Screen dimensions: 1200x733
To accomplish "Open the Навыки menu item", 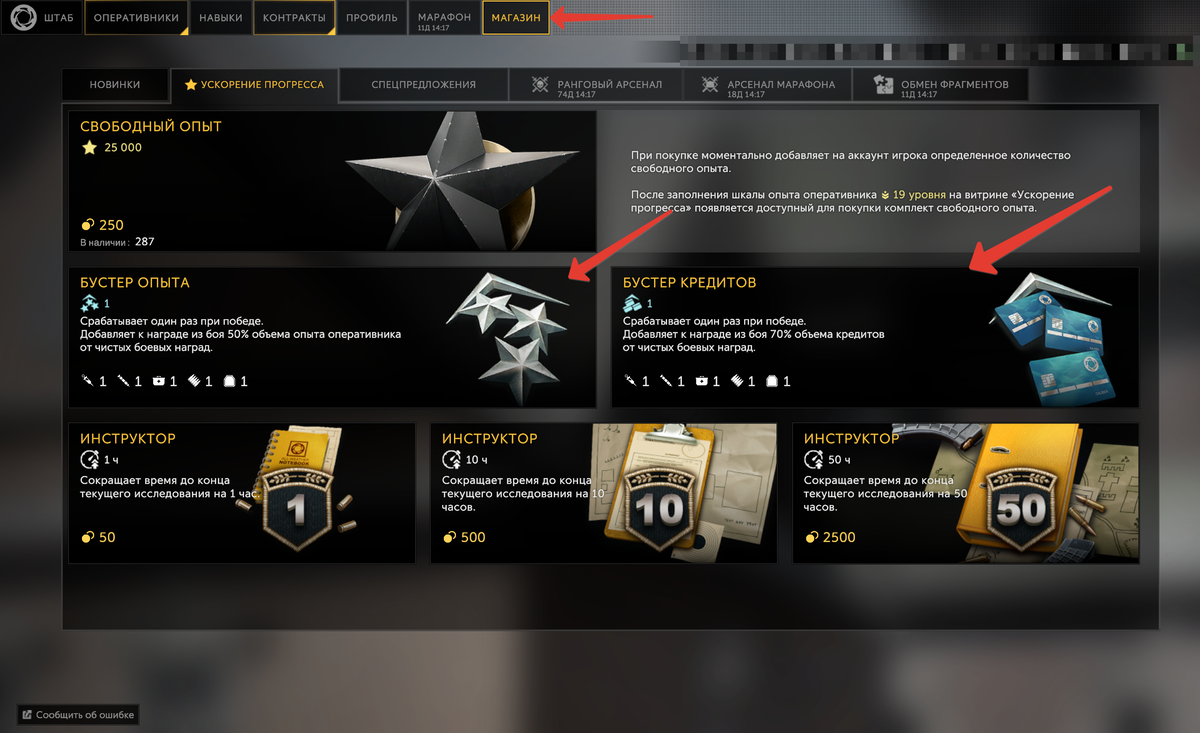I will pyautogui.click(x=220, y=18).
